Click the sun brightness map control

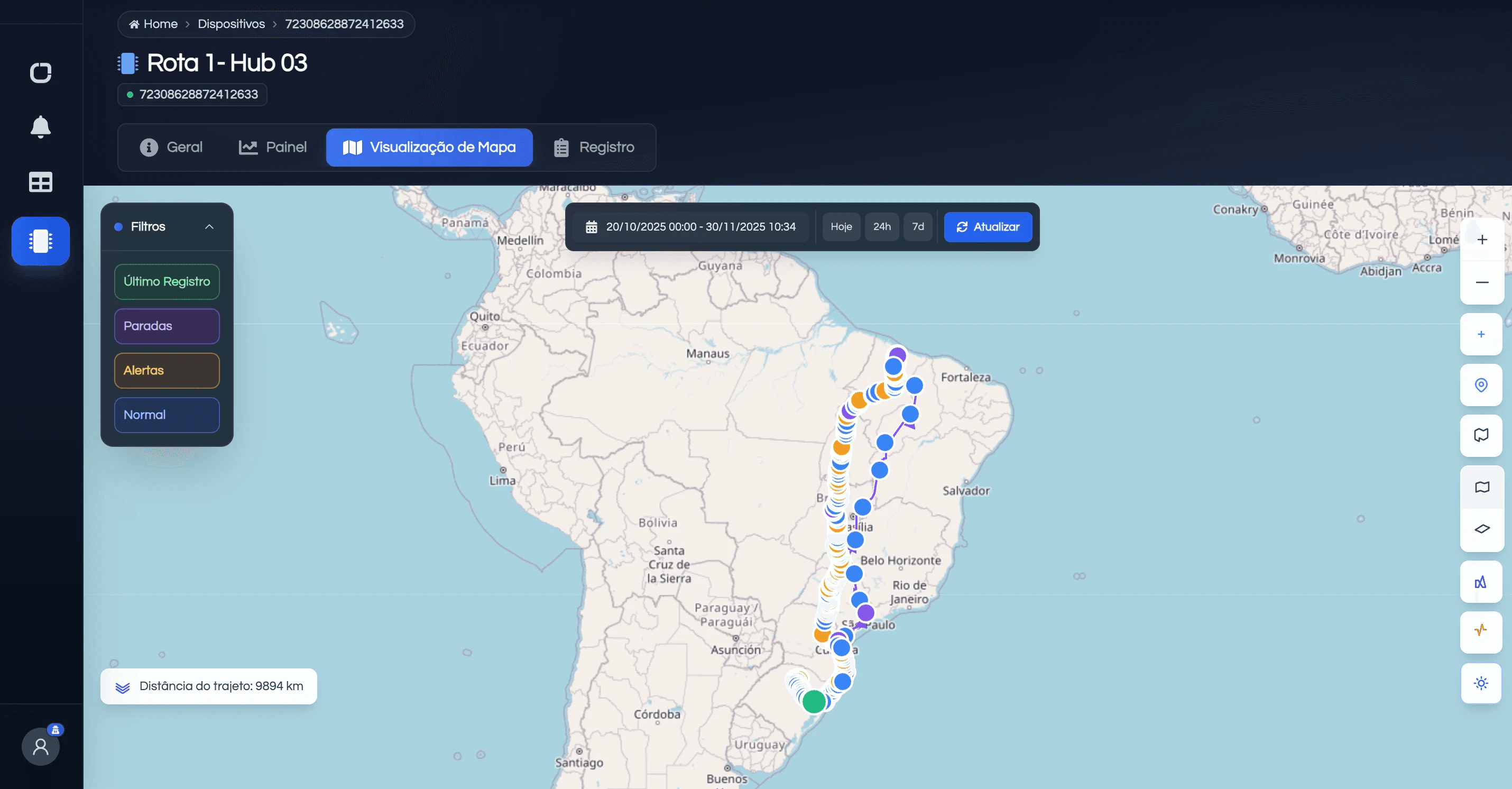tap(1480, 683)
